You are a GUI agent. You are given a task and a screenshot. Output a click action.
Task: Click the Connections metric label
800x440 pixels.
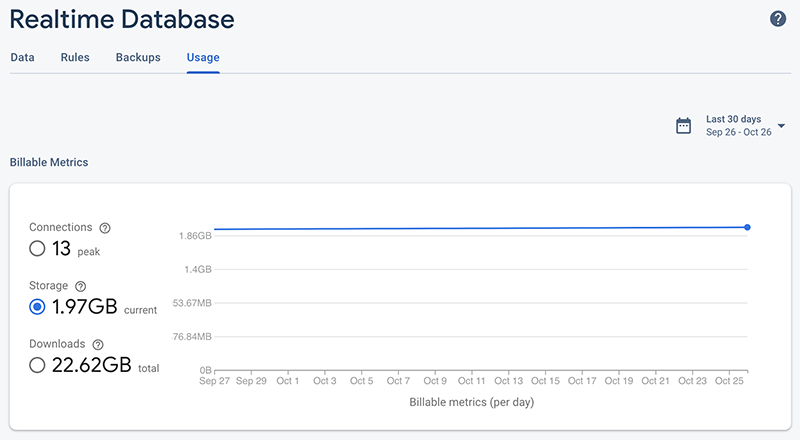pyautogui.click(x=61, y=227)
